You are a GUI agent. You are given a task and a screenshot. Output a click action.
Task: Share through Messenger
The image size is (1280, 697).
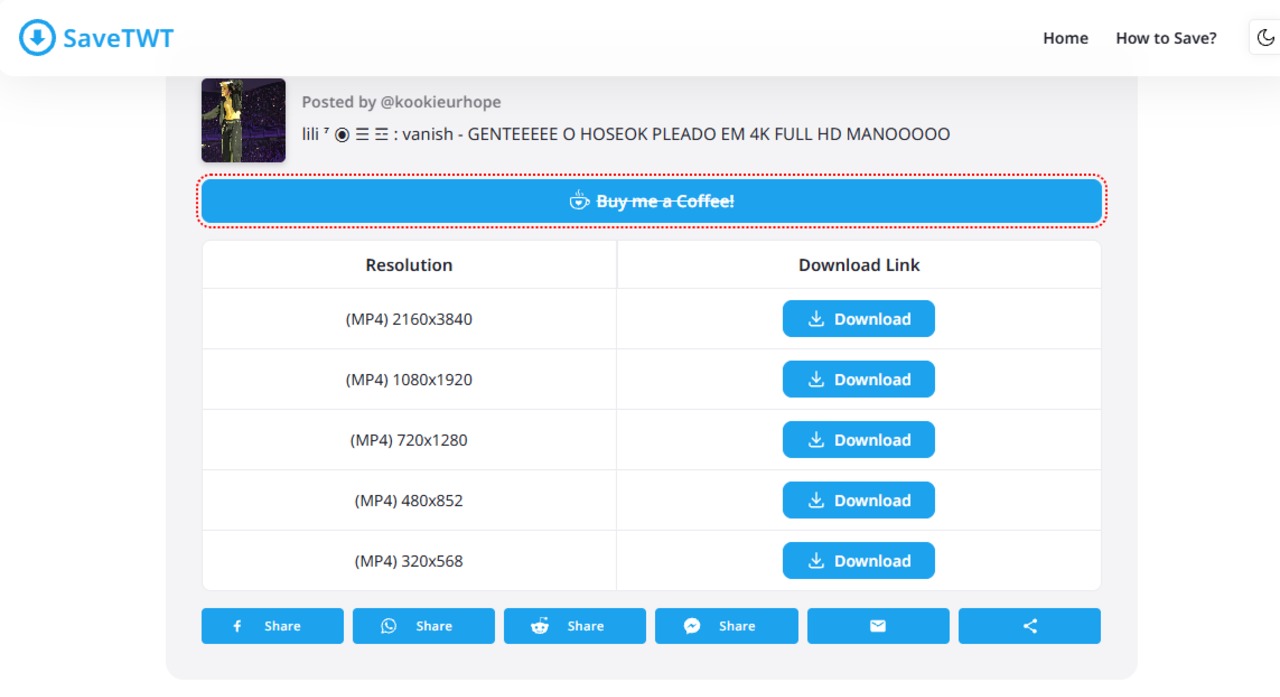tap(726, 626)
